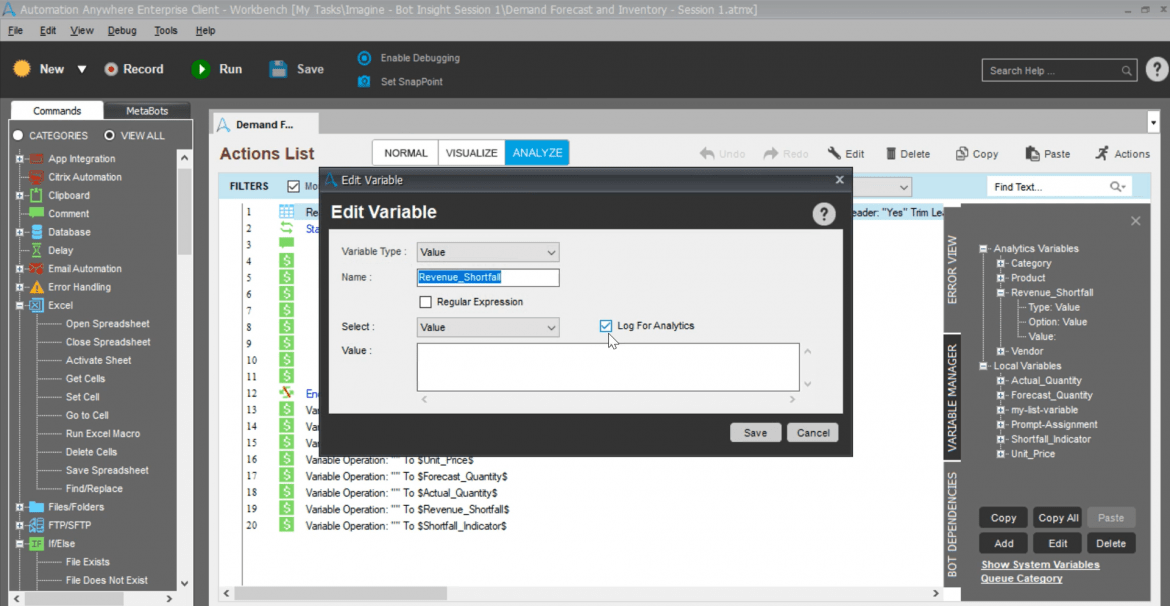Switch to NORMAL view tab
Screen dimensions: 1170x606
click(x=406, y=153)
